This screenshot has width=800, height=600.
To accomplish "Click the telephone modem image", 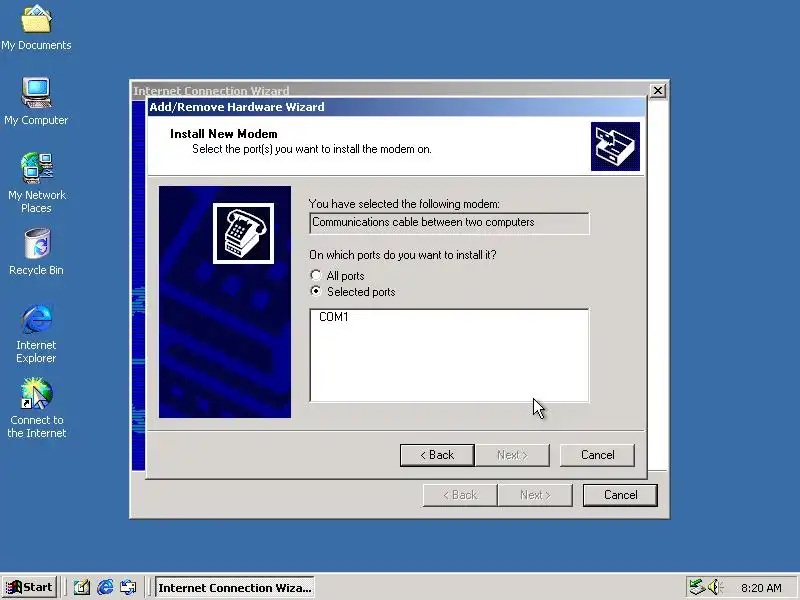I will [x=243, y=233].
